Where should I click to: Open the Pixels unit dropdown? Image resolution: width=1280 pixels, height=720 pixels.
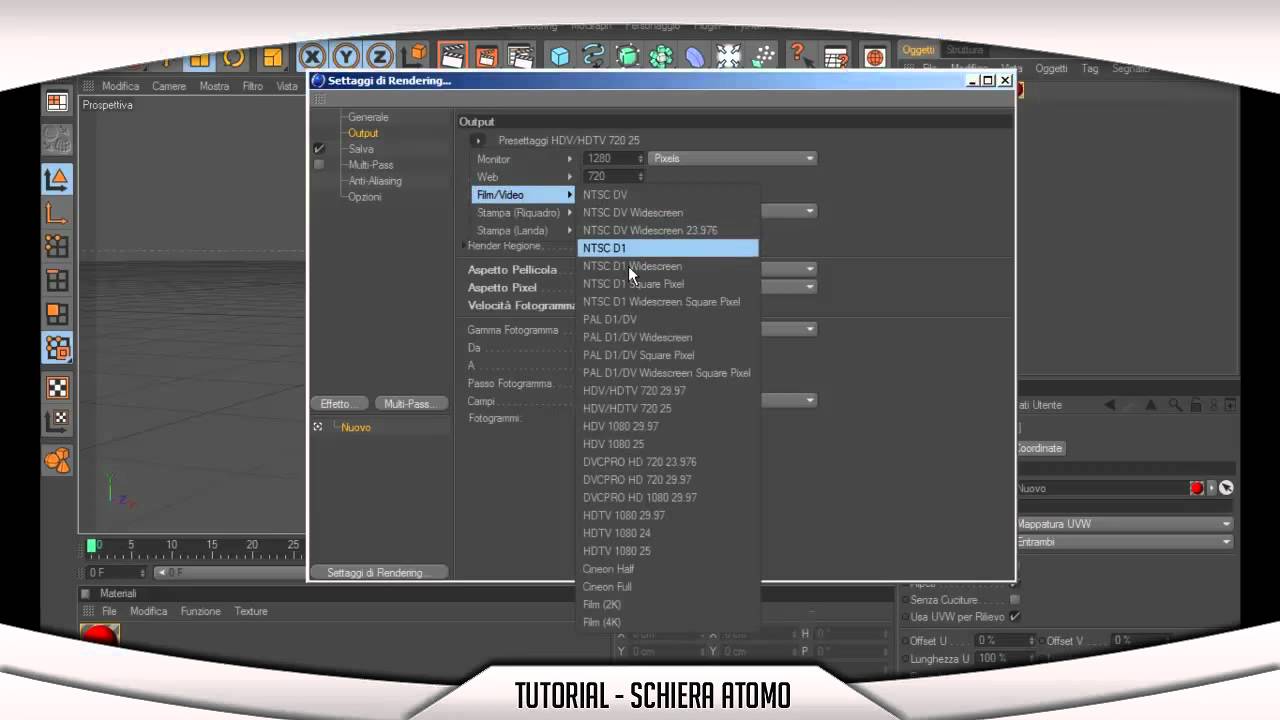point(733,158)
